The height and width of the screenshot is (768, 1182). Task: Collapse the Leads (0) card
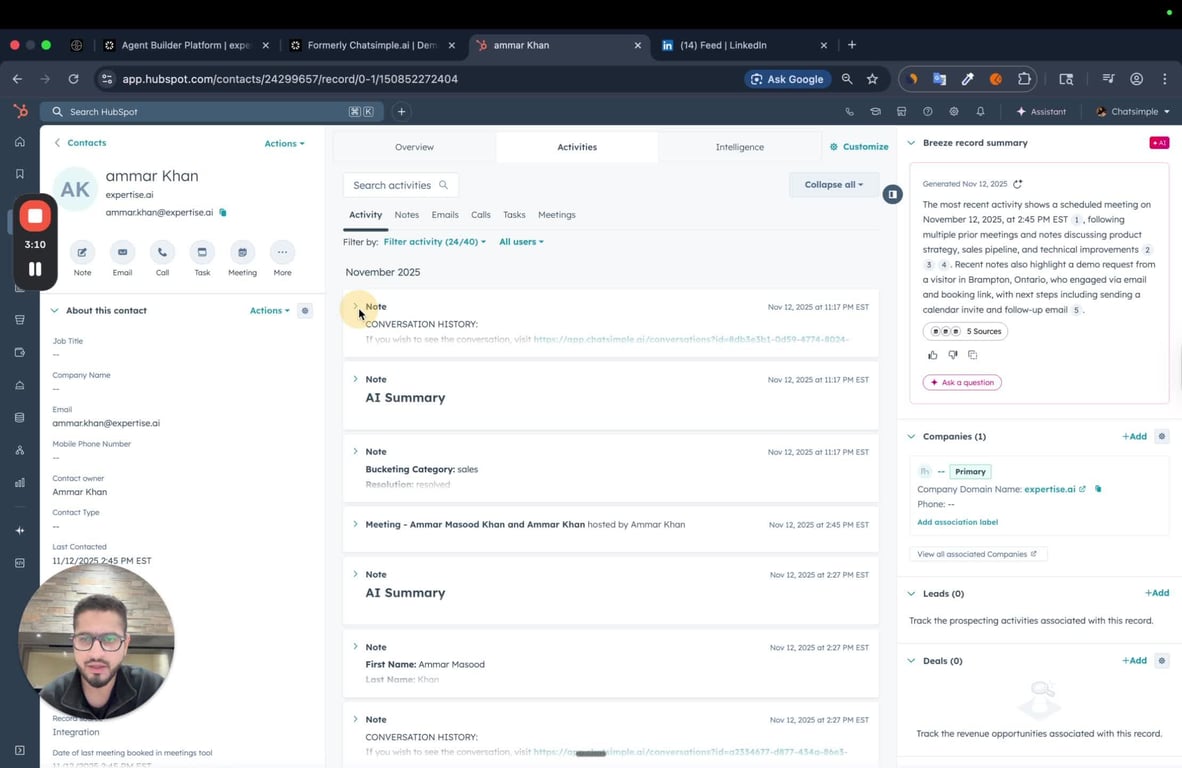pos(911,594)
